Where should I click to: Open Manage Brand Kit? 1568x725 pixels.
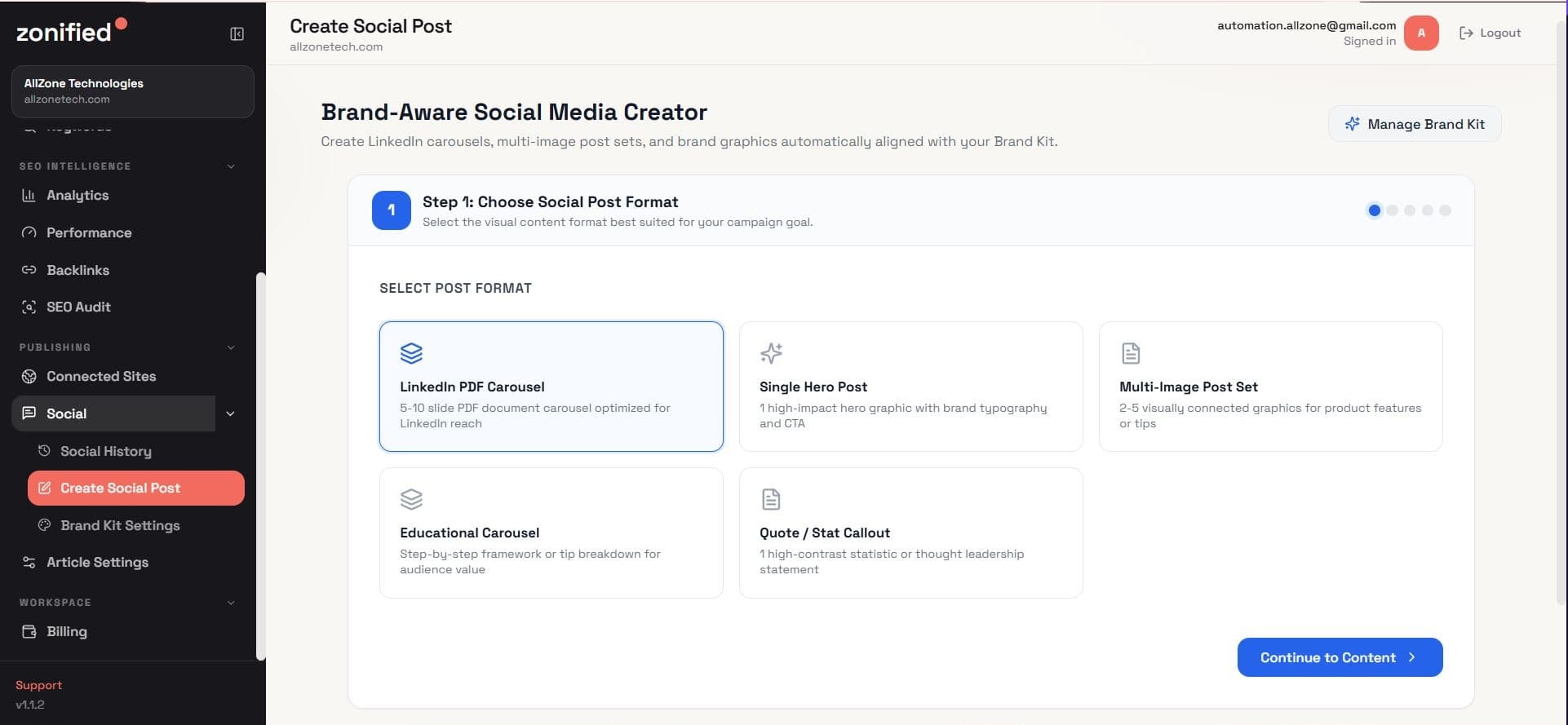coord(1415,124)
